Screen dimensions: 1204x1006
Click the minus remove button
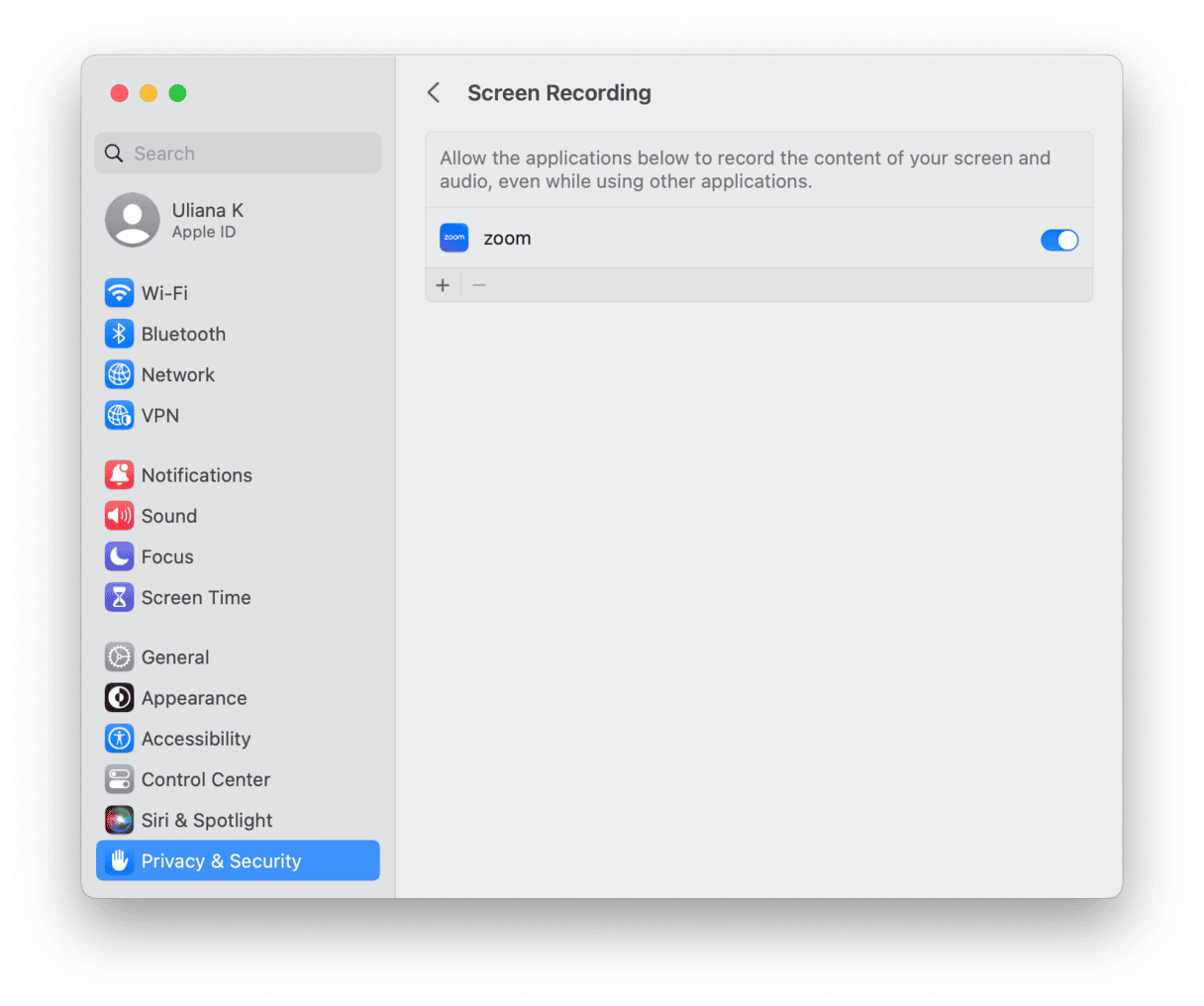(479, 285)
